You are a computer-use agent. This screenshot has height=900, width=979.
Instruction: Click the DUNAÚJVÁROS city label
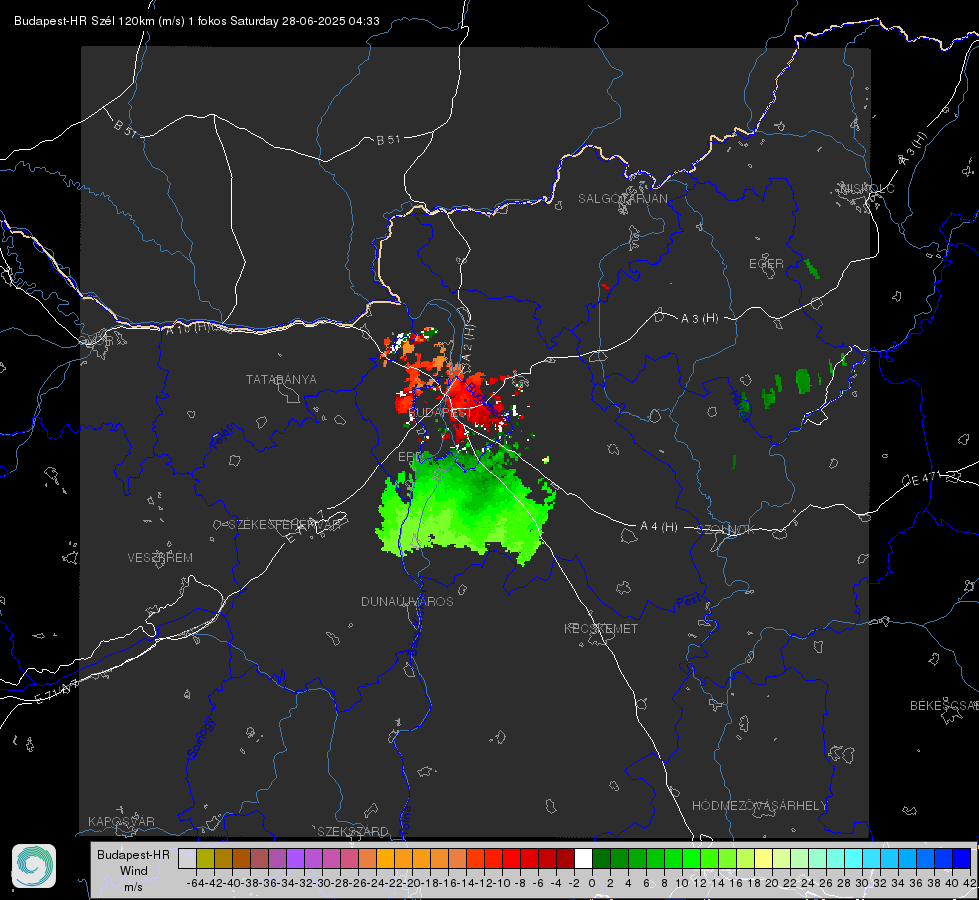(x=407, y=601)
